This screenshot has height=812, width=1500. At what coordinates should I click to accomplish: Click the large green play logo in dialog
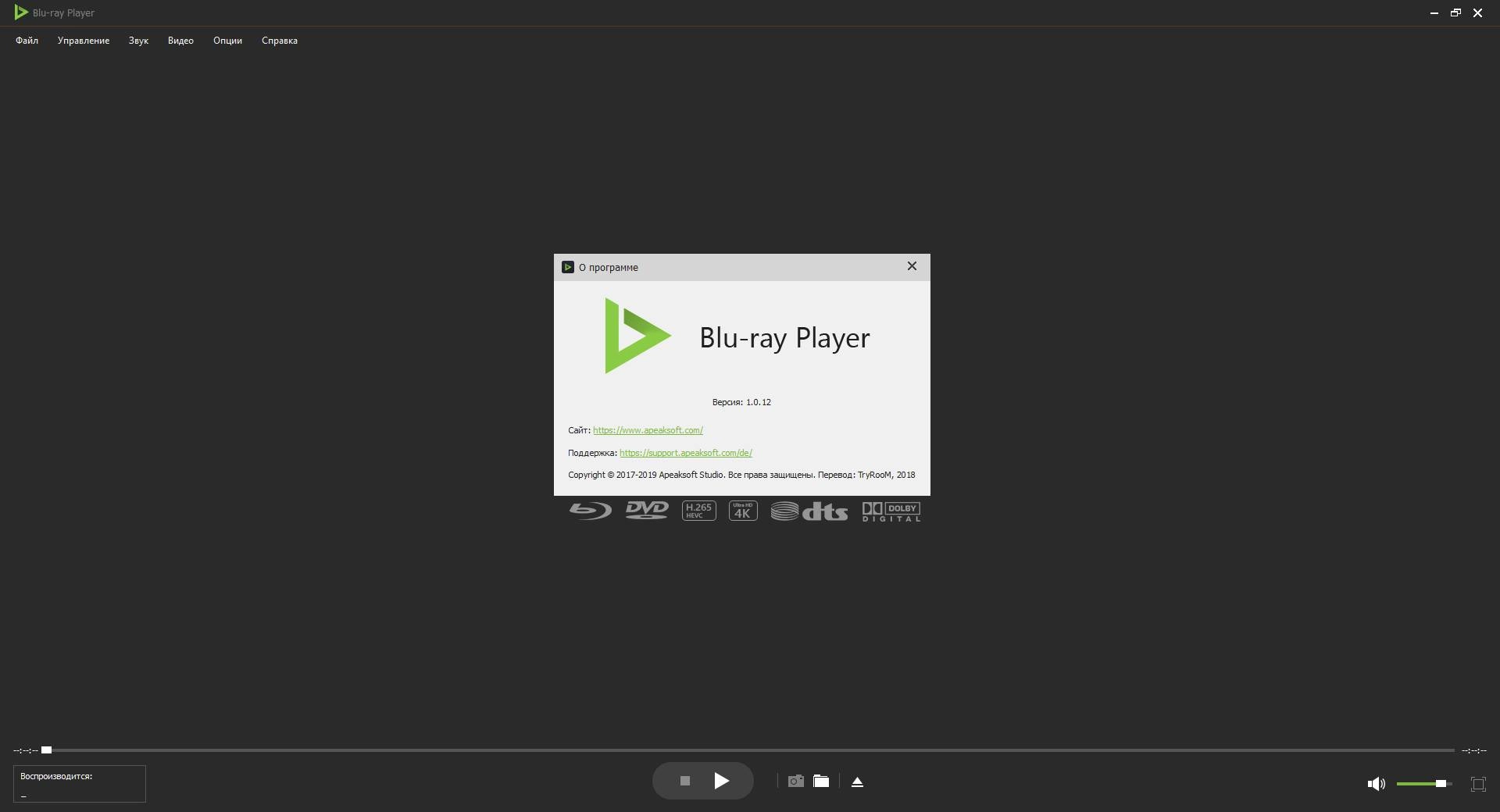637,336
